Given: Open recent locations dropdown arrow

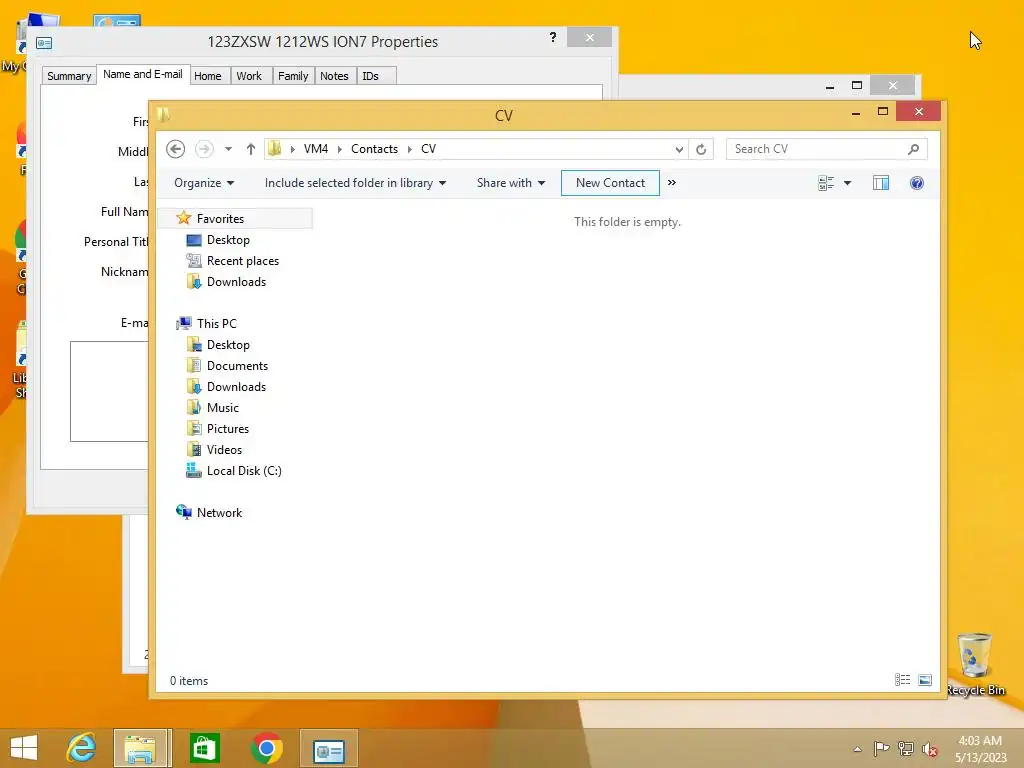Looking at the screenshot, I should point(229,149).
